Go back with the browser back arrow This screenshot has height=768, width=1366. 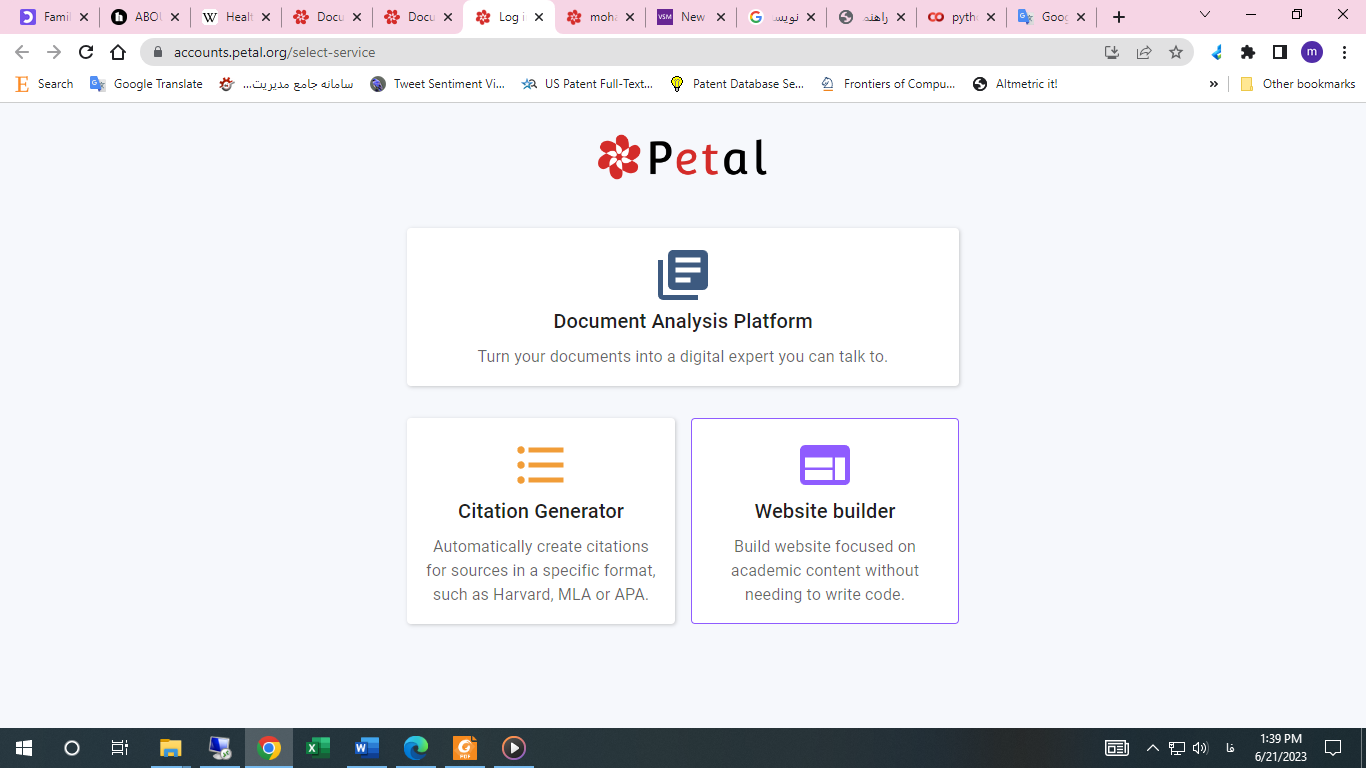point(22,52)
